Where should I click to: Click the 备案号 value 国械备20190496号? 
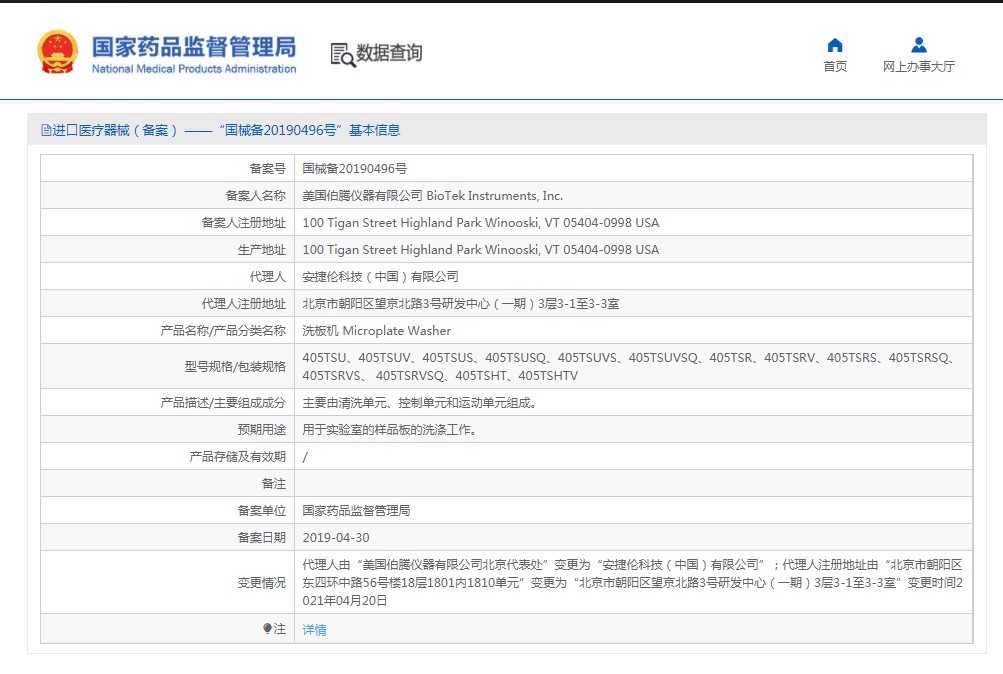click(354, 169)
